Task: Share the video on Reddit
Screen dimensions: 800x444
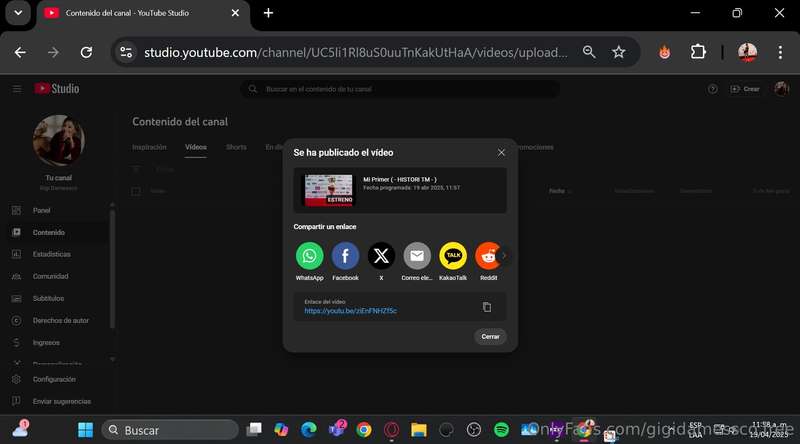Action: point(487,256)
